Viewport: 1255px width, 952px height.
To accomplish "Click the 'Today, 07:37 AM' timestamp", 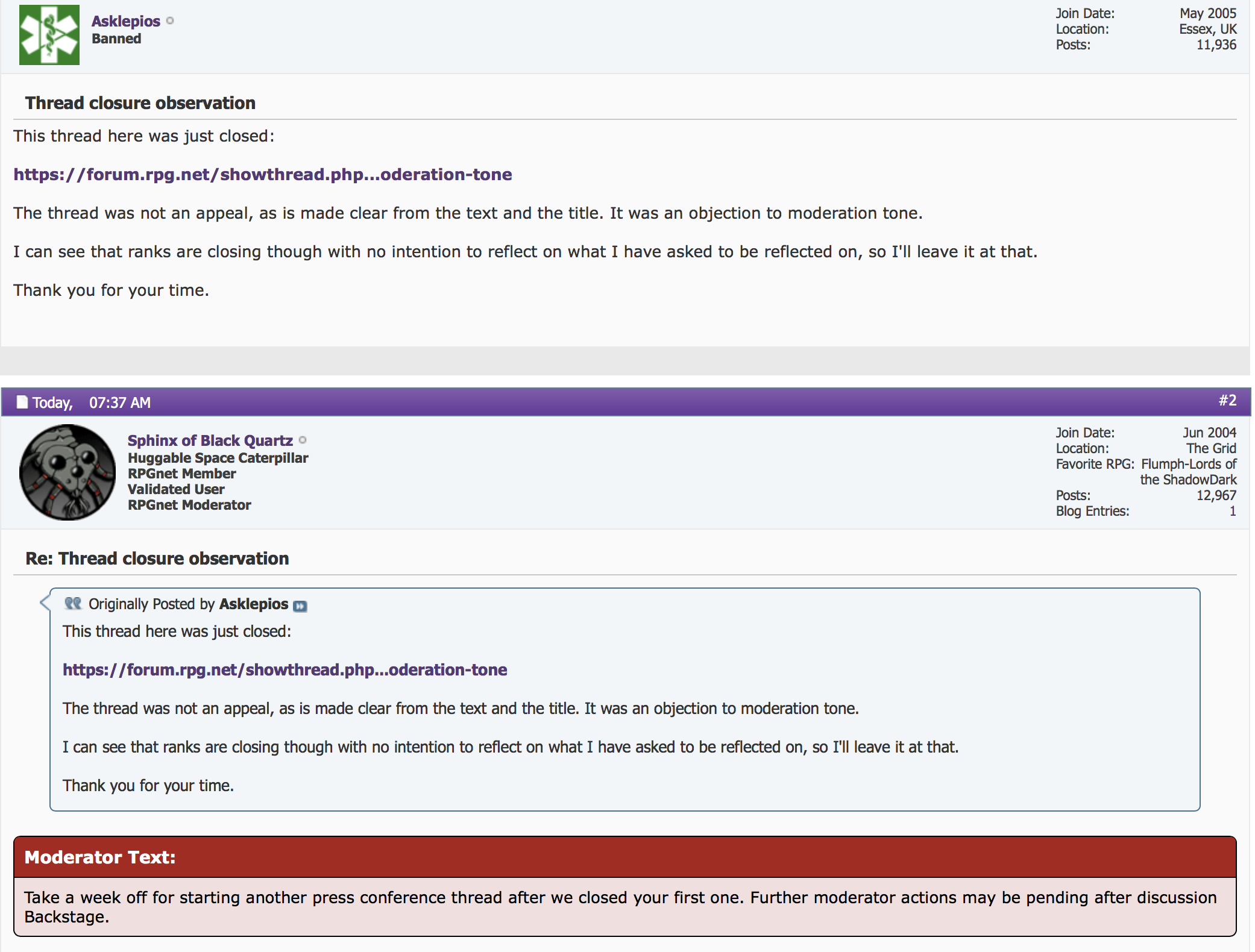I will pos(92,402).
